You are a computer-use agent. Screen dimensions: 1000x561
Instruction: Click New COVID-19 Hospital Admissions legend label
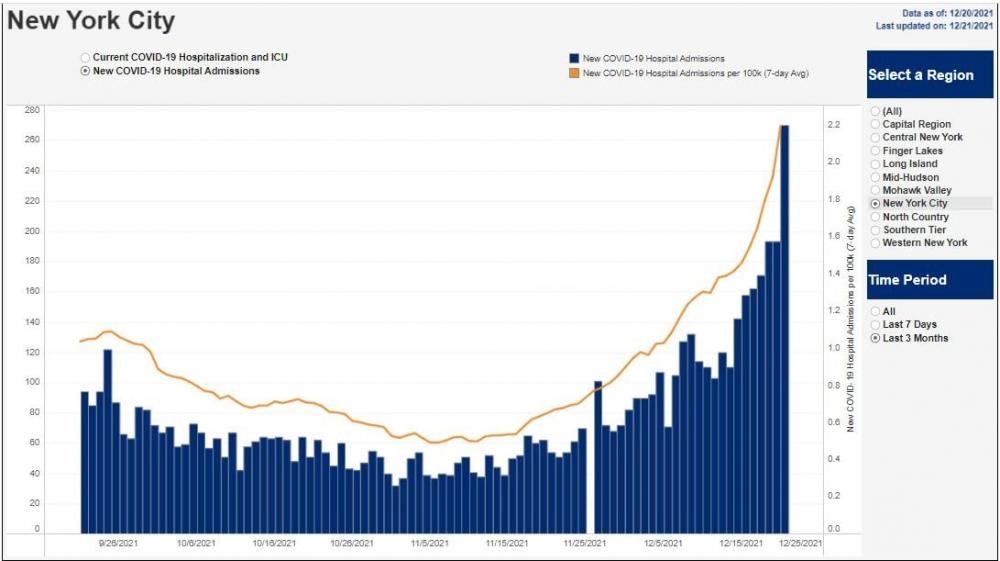tap(654, 59)
